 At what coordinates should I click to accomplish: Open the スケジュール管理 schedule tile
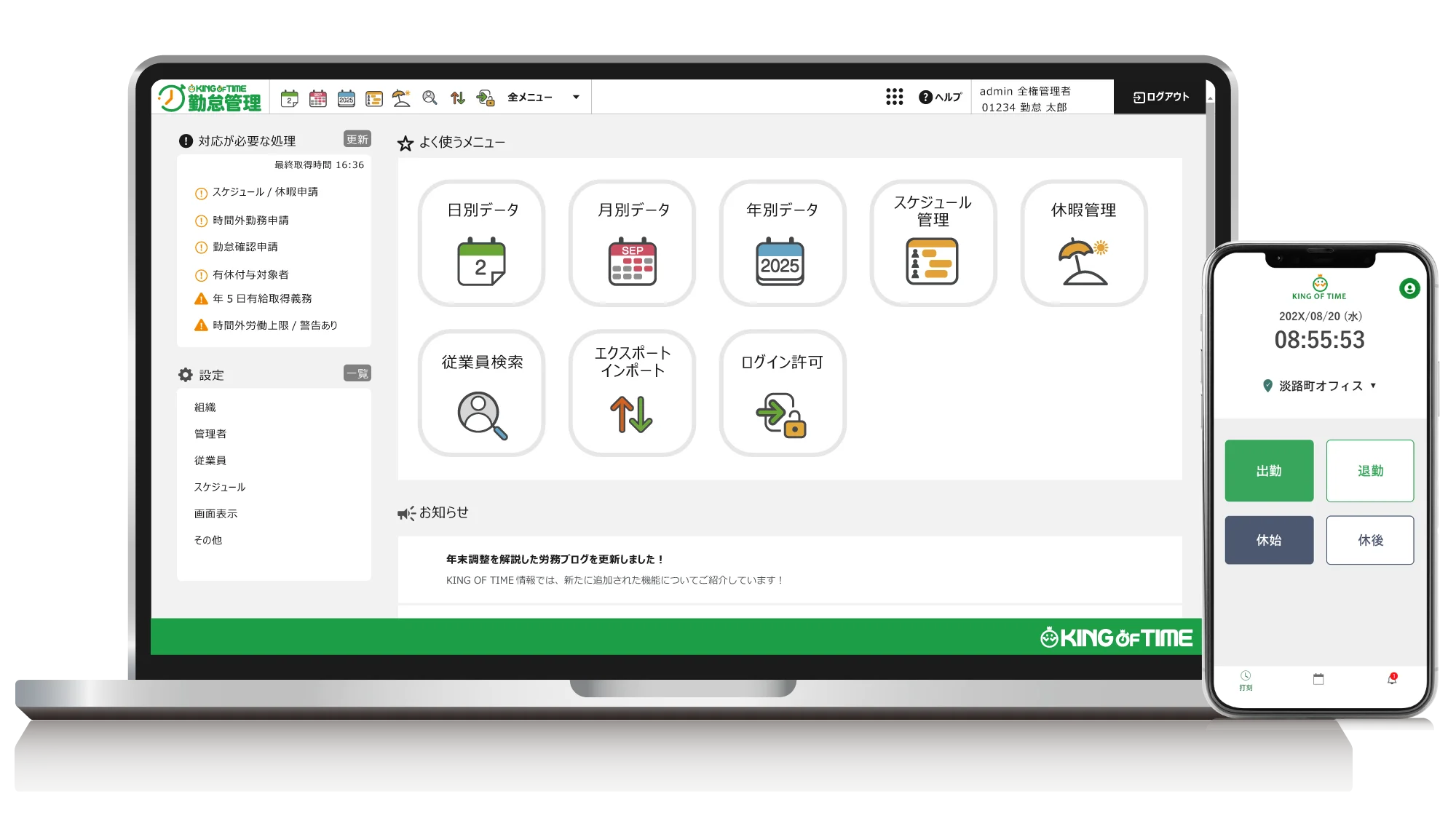[x=933, y=243]
